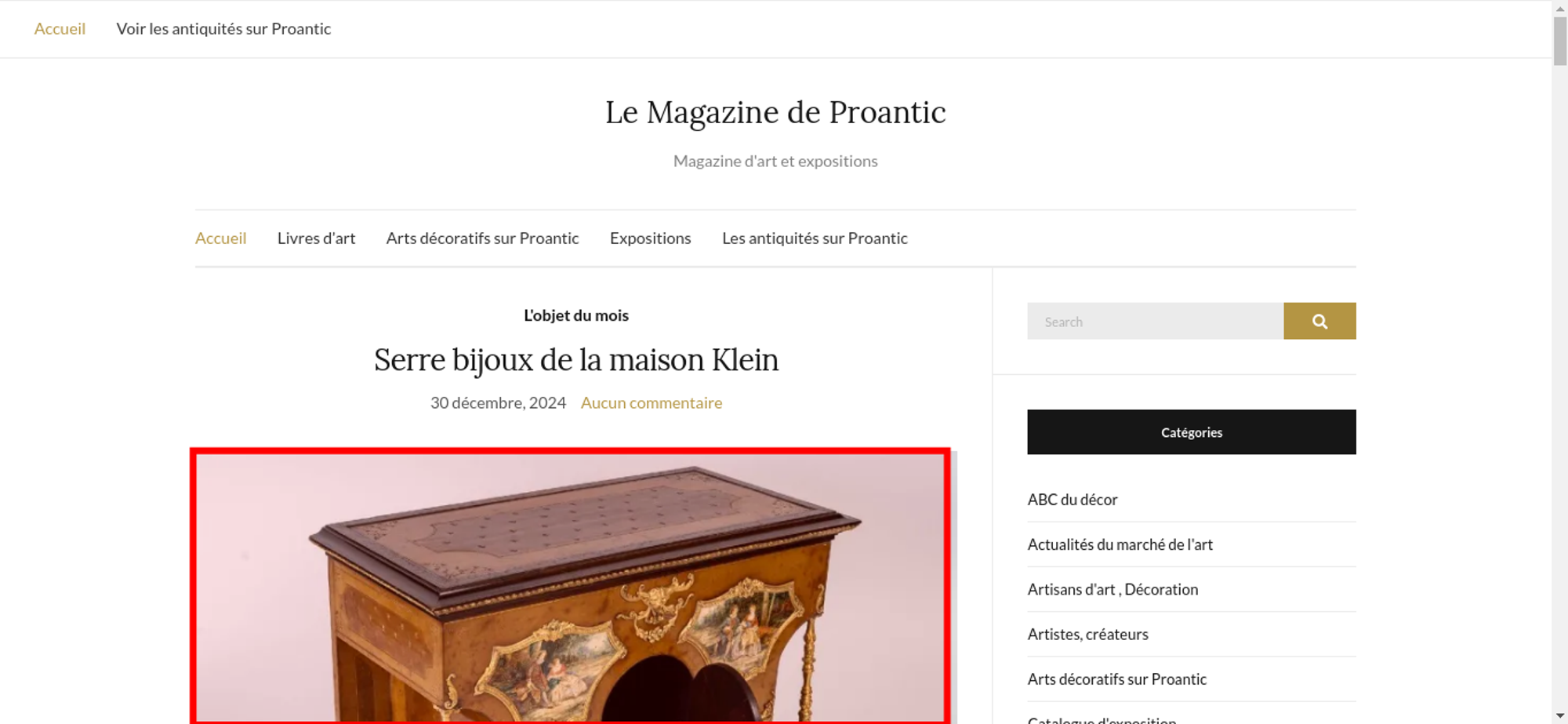The height and width of the screenshot is (724, 1568).
Task: Click the Le Magazine de Proantic title
Action: click(775, 112)
